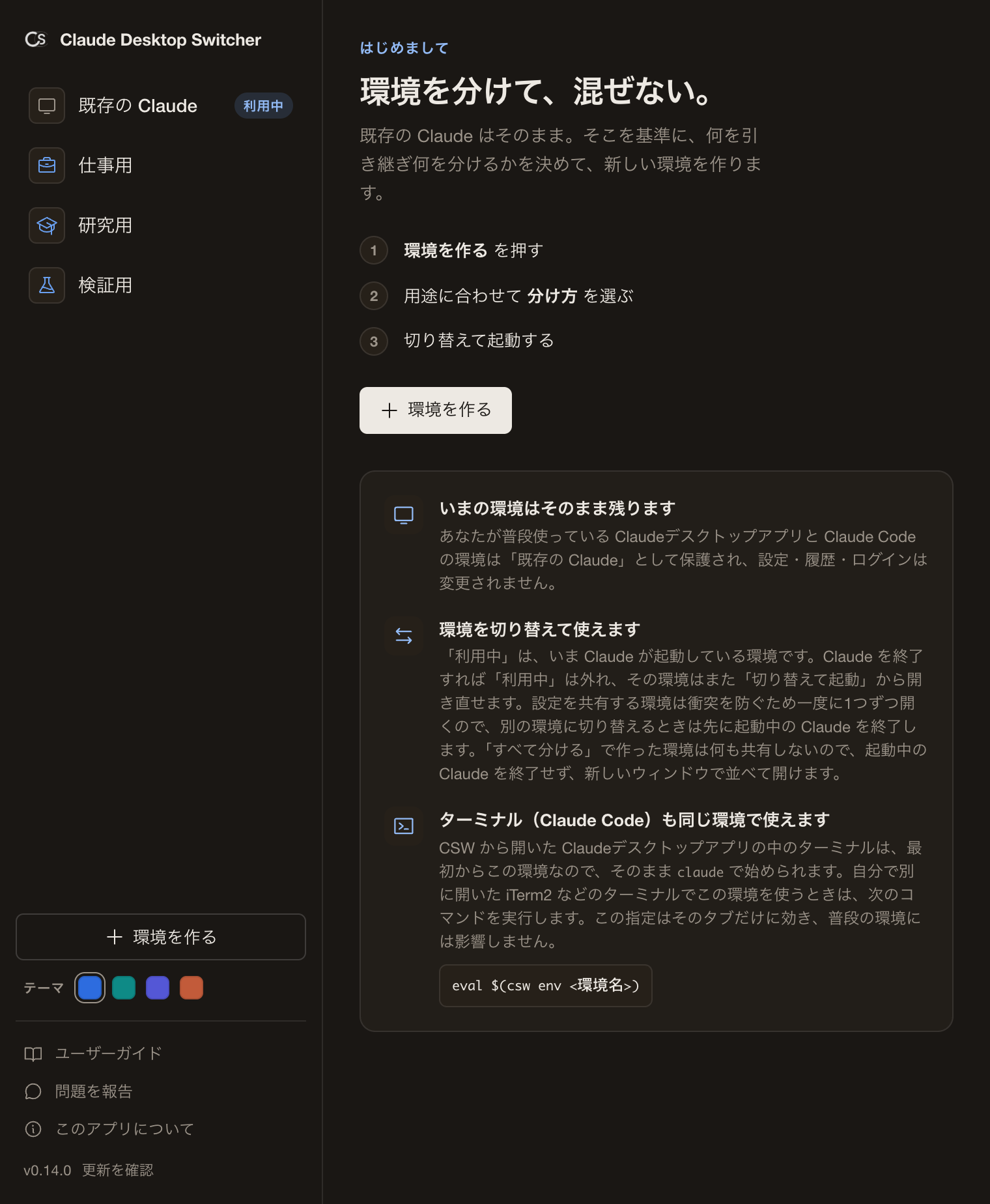
Task: Choose the purple theme swatch
Action: point(158,988)
